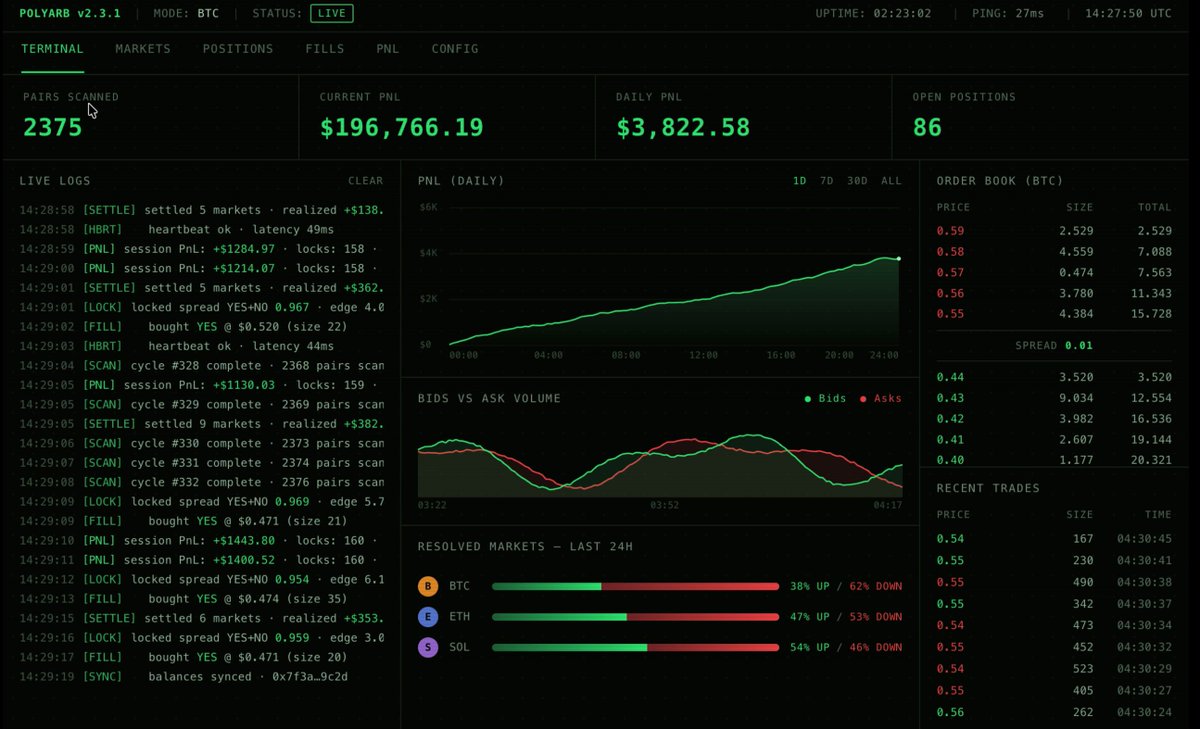This screenshot has height=729, width=1200.
Task: Select the 0.44 bid row in order book
Action: 1054,377
